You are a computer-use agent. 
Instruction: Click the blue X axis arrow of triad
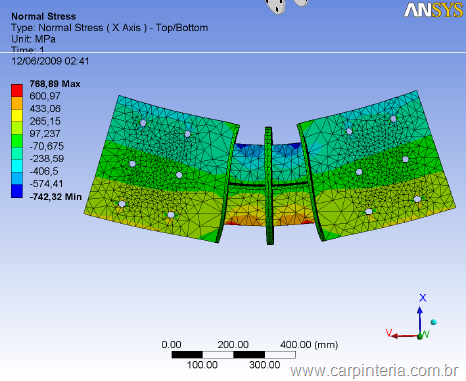(420, 320)
